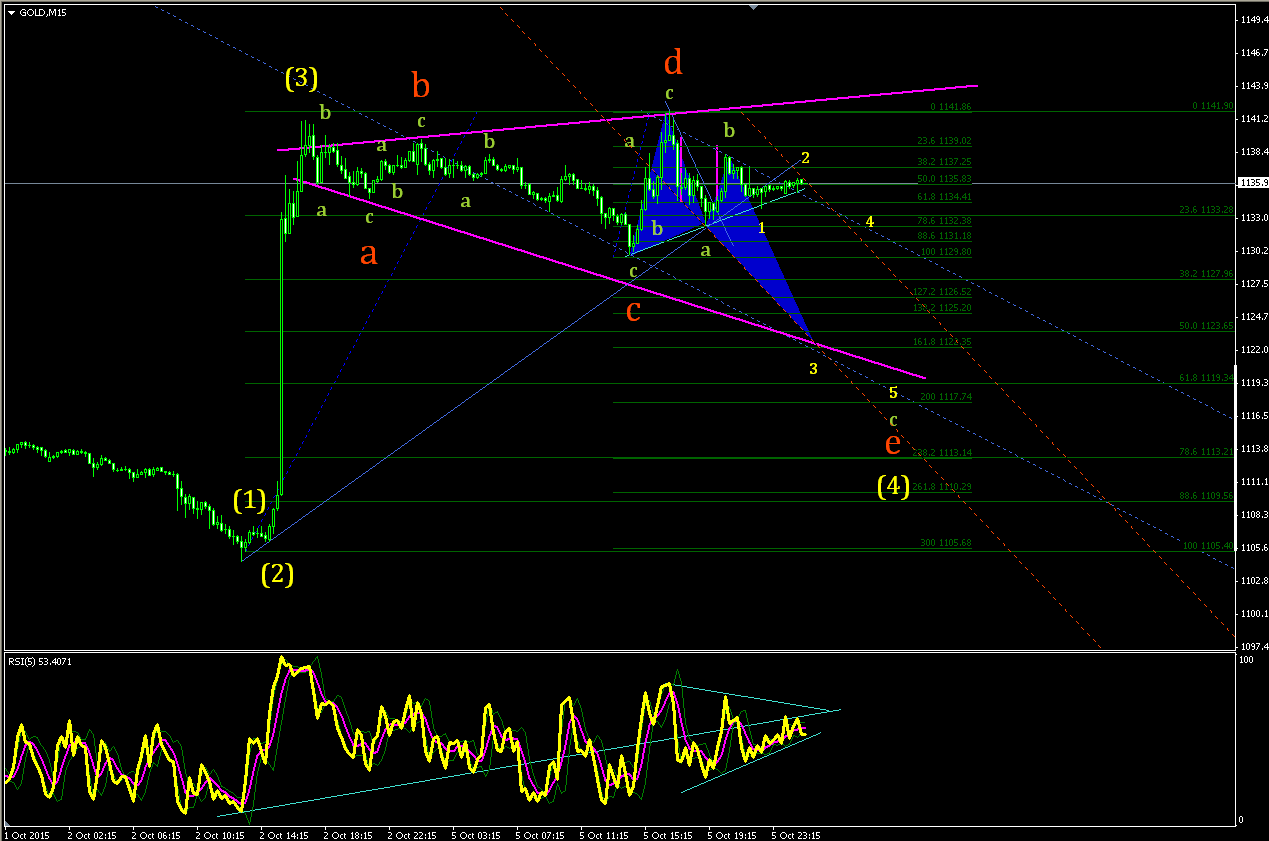Select Fibonacci level 200 1117.74
The image size is (1269, 841).
[946, 397]
